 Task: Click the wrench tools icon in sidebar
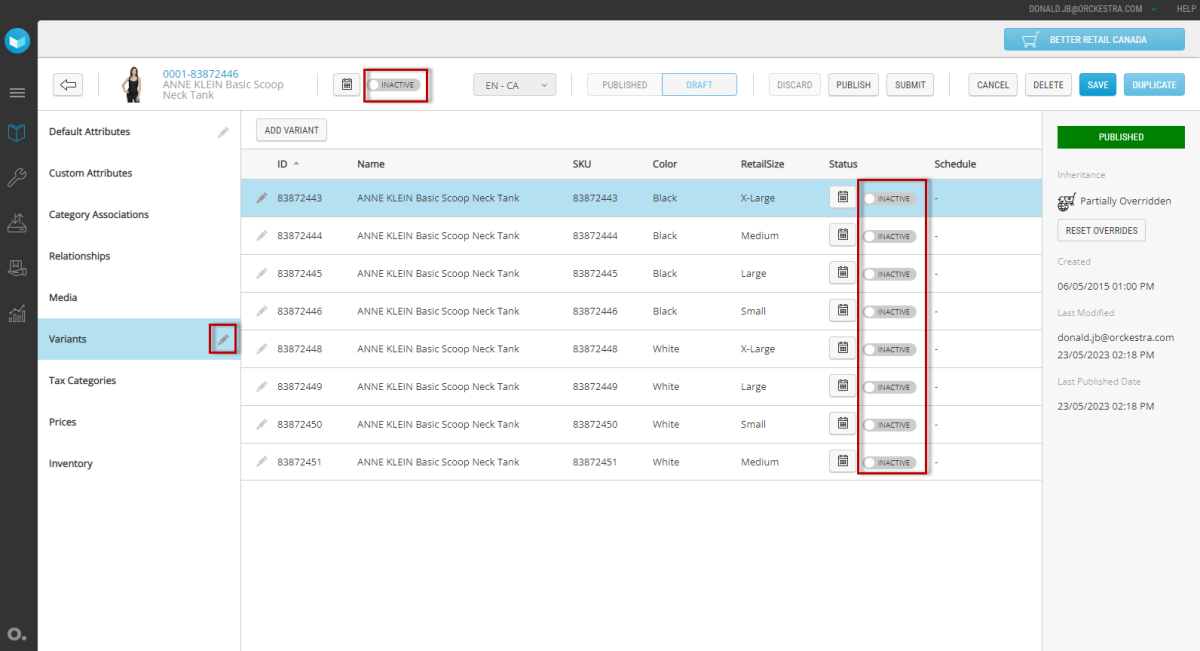tap(17, 178)
